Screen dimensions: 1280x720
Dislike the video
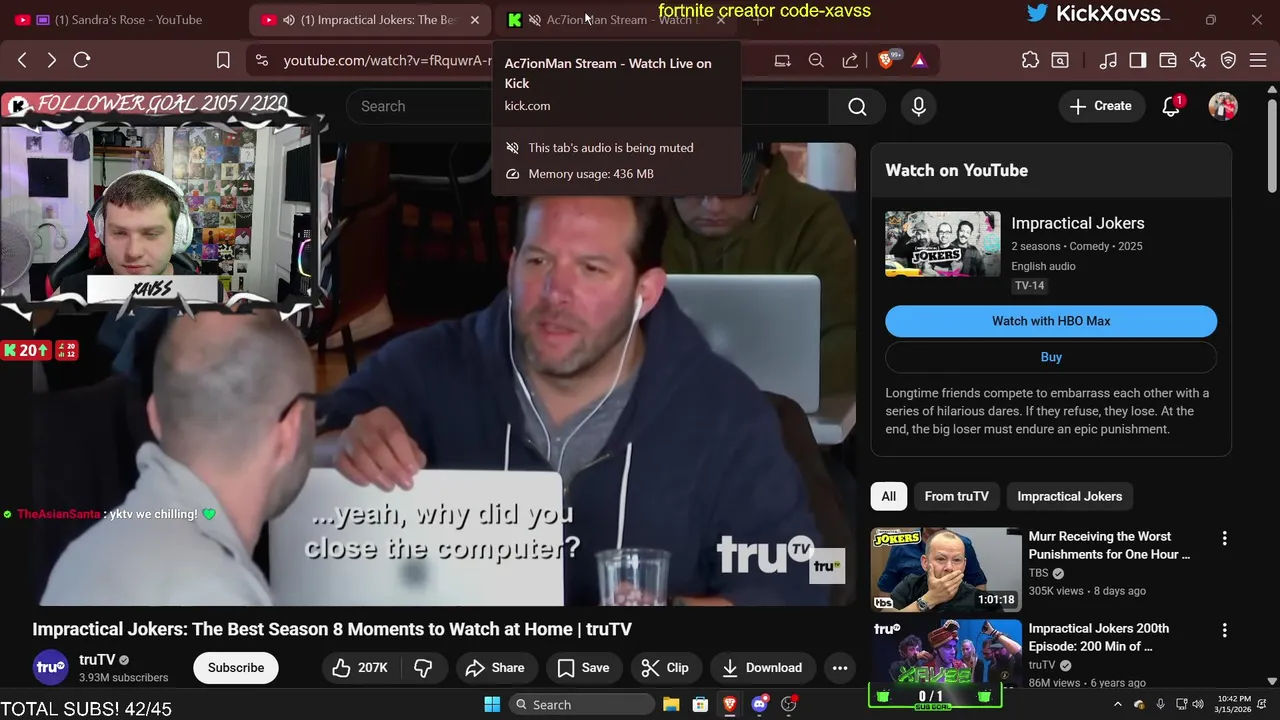tap(423, 668)
